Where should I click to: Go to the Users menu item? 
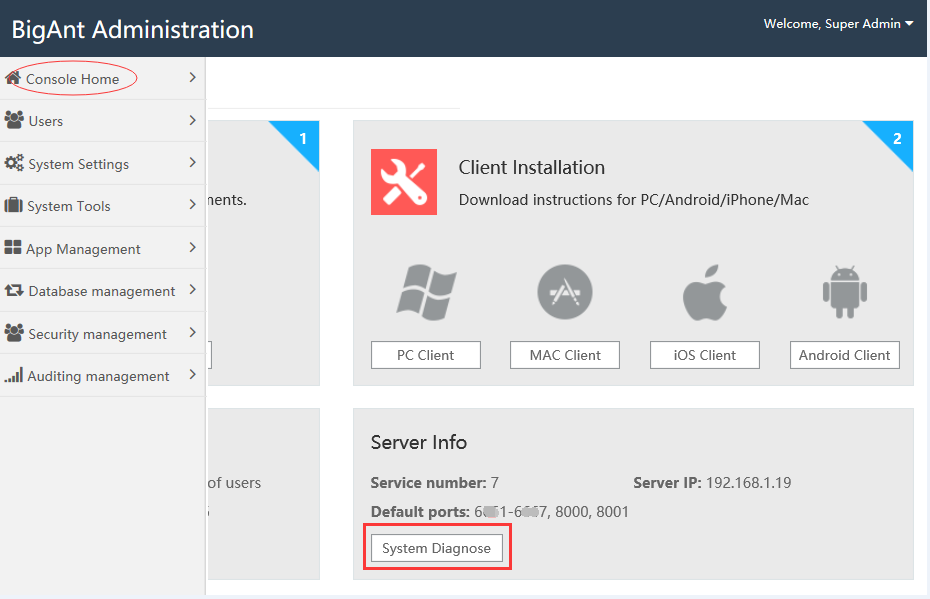[x=103, y=121]
